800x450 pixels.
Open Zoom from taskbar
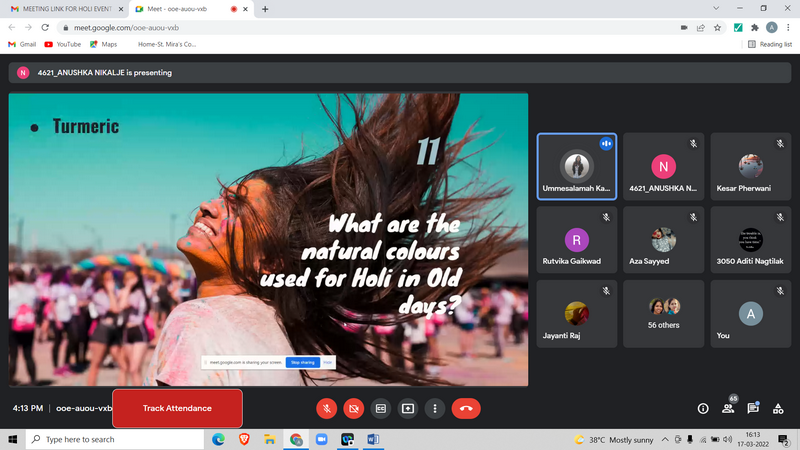pos(321,439)
